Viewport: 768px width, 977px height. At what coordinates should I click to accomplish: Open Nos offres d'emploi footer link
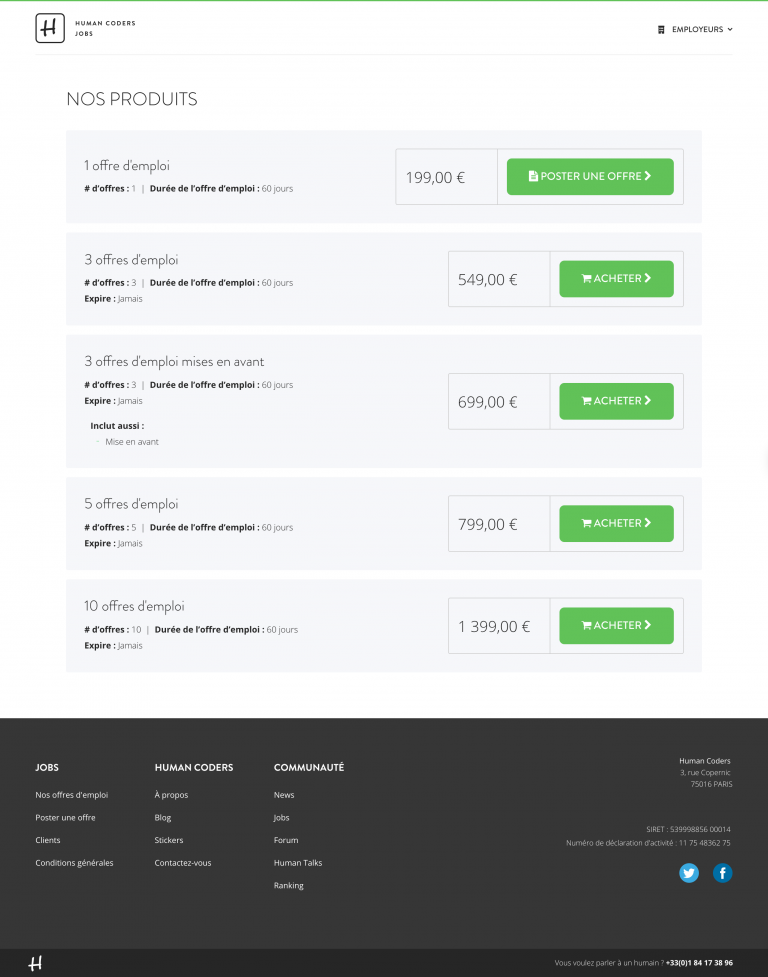click(x=72, y=795)
